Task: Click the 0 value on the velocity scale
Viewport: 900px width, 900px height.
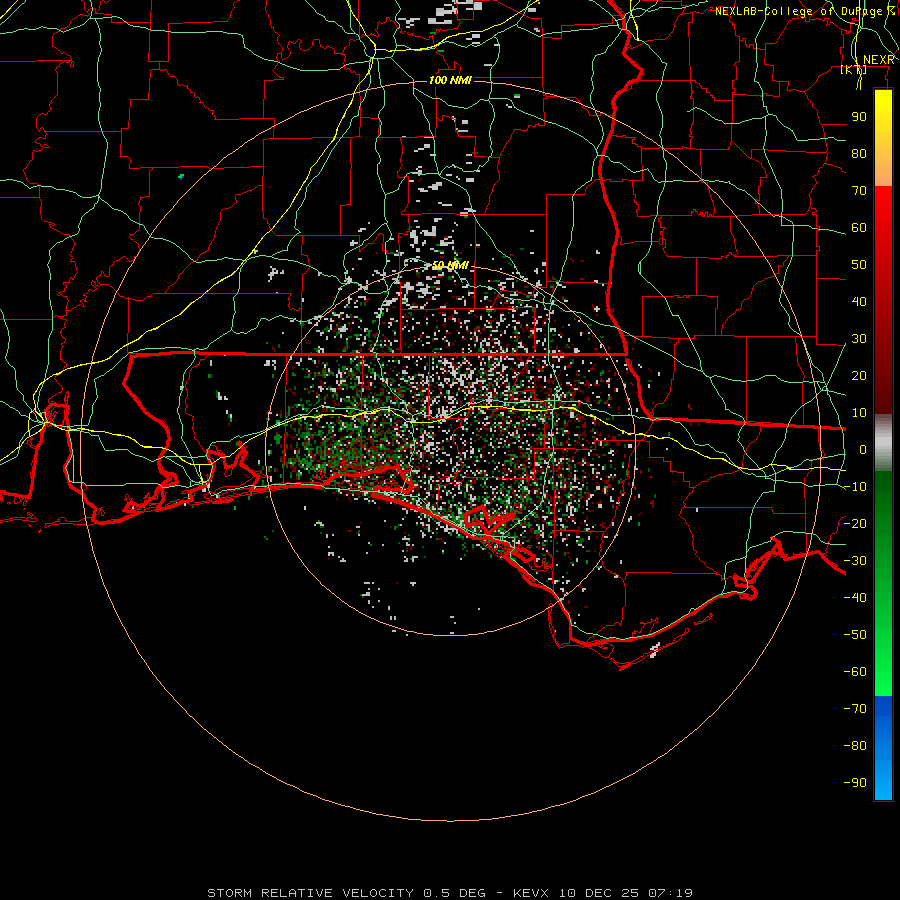Action: pos(863,449)
